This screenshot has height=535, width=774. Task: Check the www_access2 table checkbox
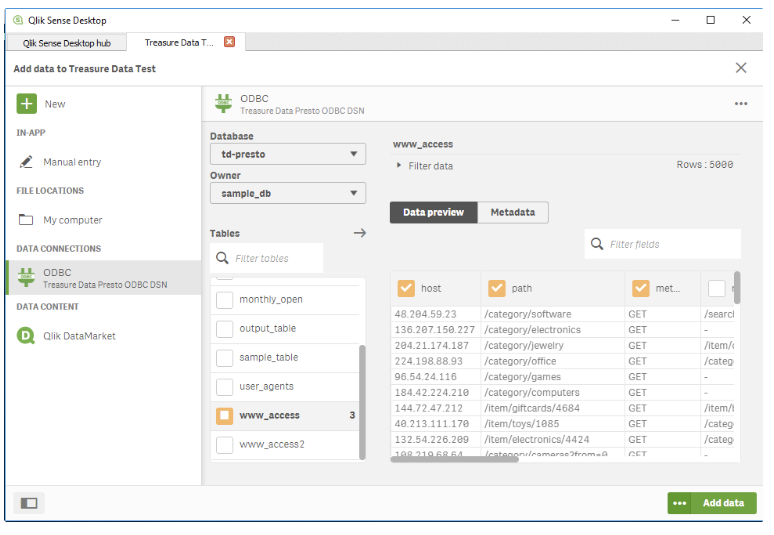pos(225,444)
